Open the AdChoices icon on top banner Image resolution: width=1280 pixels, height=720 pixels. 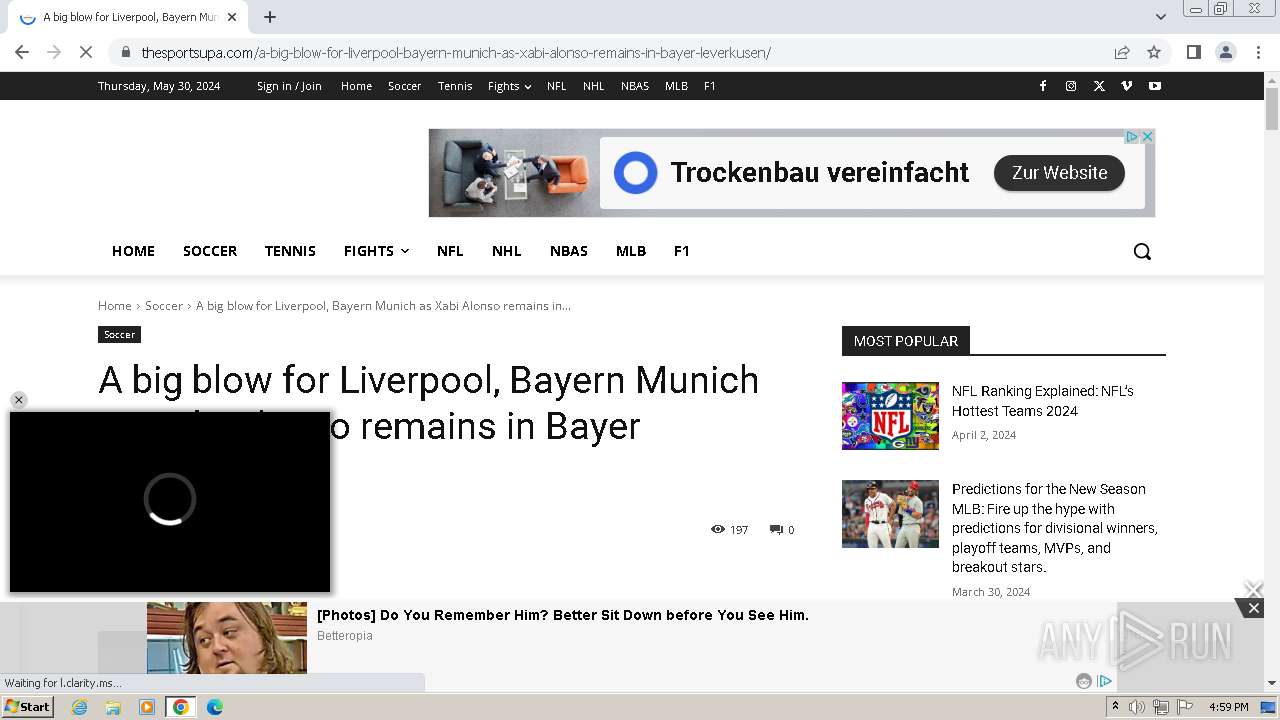1132,137
